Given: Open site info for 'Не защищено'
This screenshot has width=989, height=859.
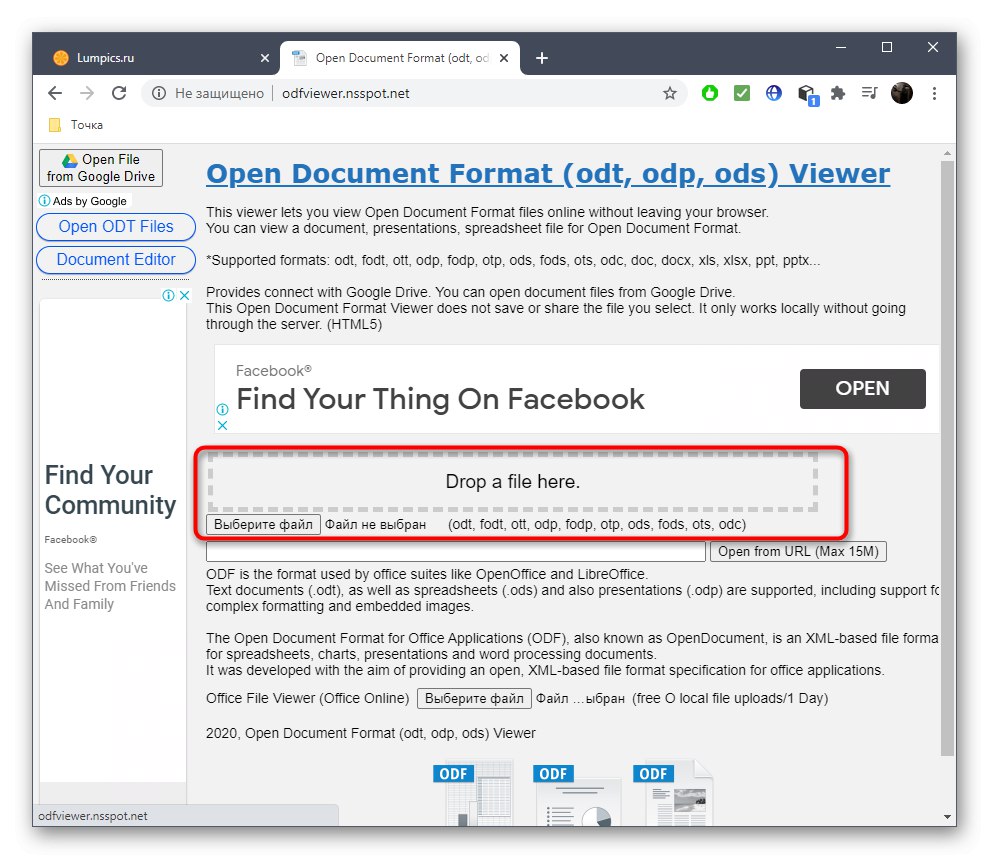Looking at the screenshot, I should click(x=159, y=93).
